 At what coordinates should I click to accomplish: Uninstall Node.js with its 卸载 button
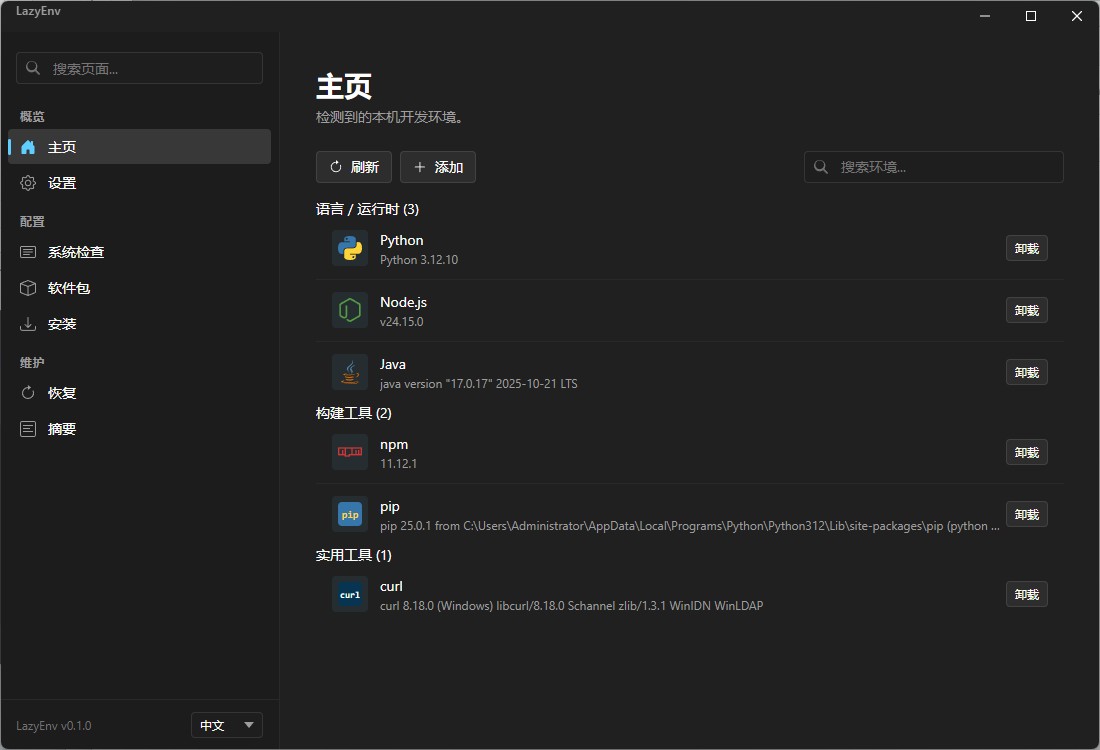pyautogui.click(x=1026, y=310)
